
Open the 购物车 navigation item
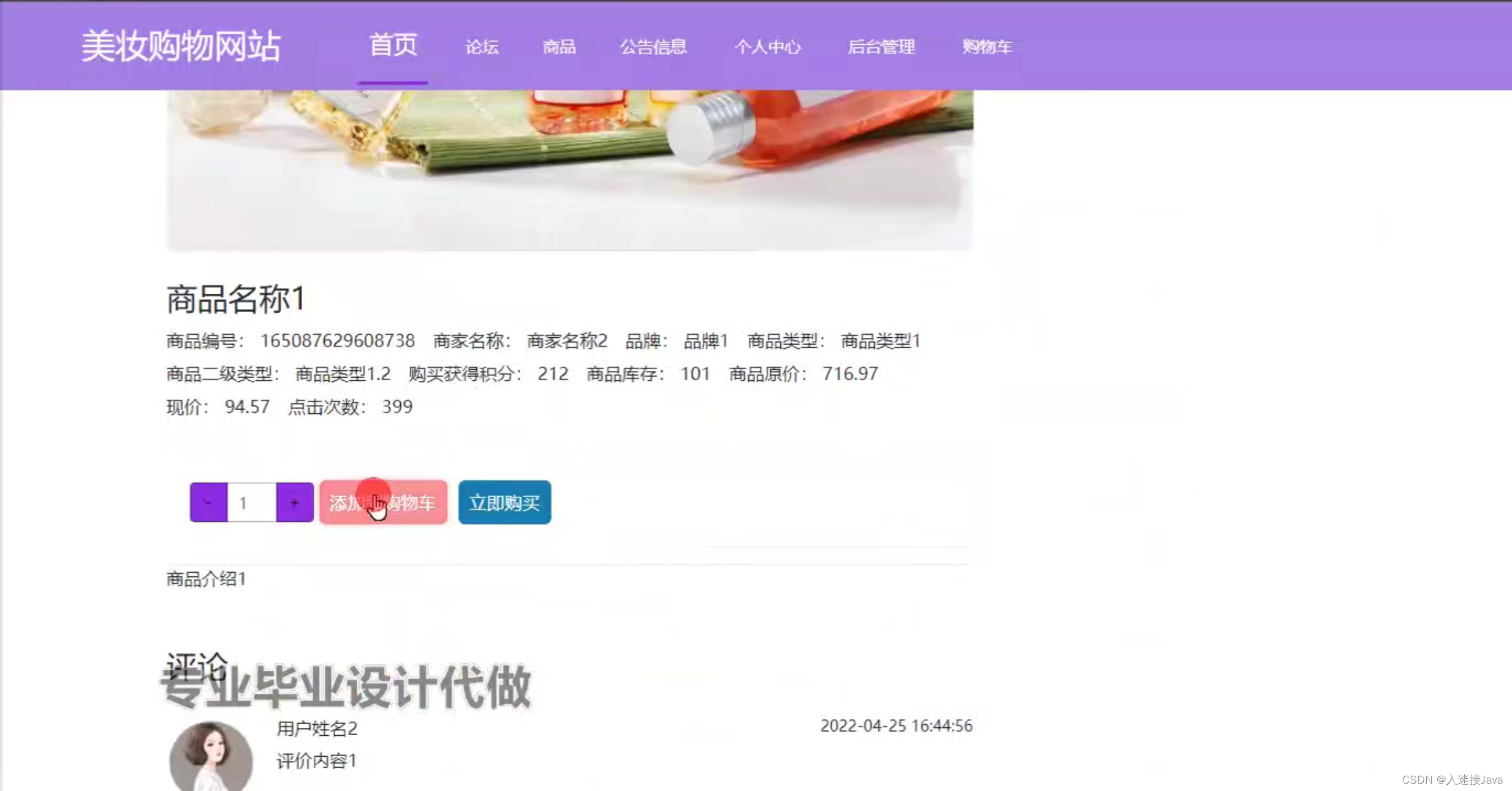[986, 47]
